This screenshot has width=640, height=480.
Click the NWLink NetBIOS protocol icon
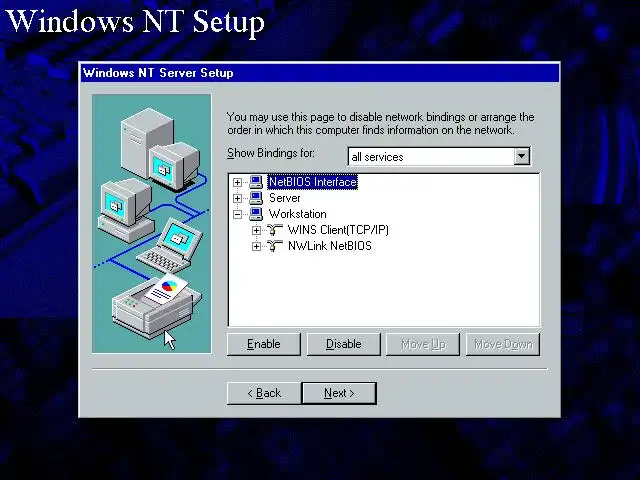[275, 246]
